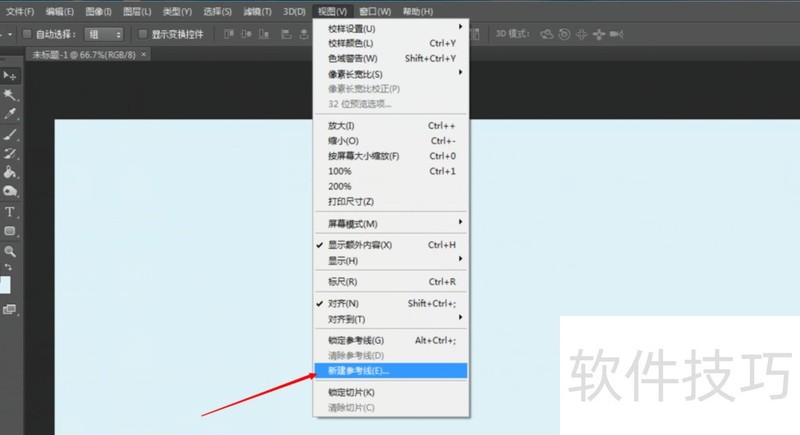Click align top edges icon
The width and height of the screenshot is (800, 435).
coord(229,34)
